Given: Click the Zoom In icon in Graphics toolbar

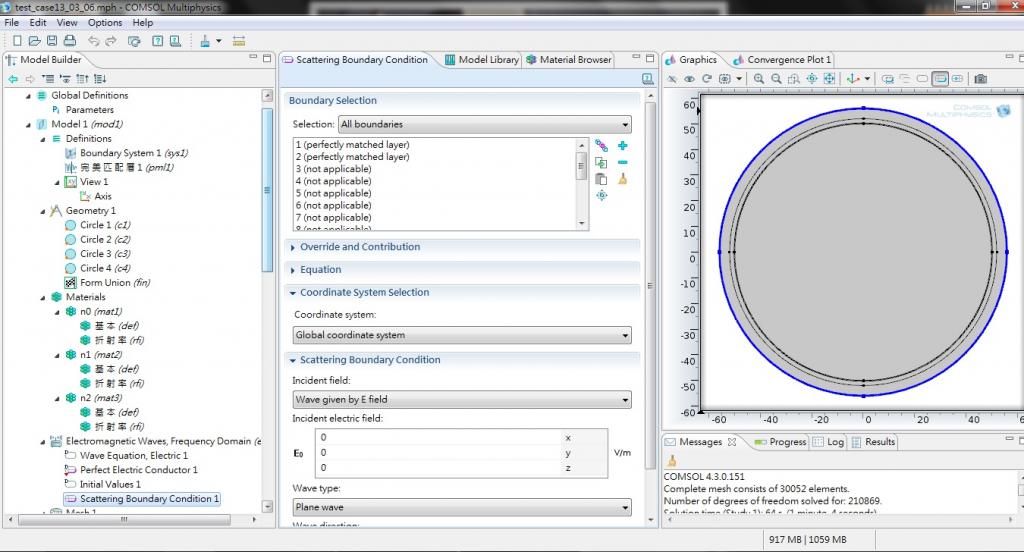Looking at the screenshot, I should point(760,78).
